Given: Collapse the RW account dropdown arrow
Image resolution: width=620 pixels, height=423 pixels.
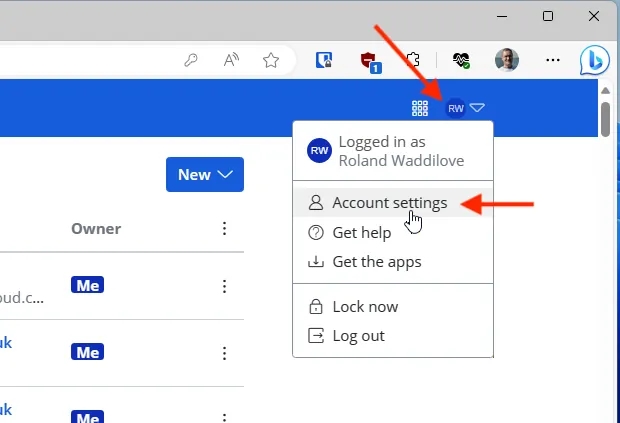Looking at the screenshot, I should [x=477, y=108].
